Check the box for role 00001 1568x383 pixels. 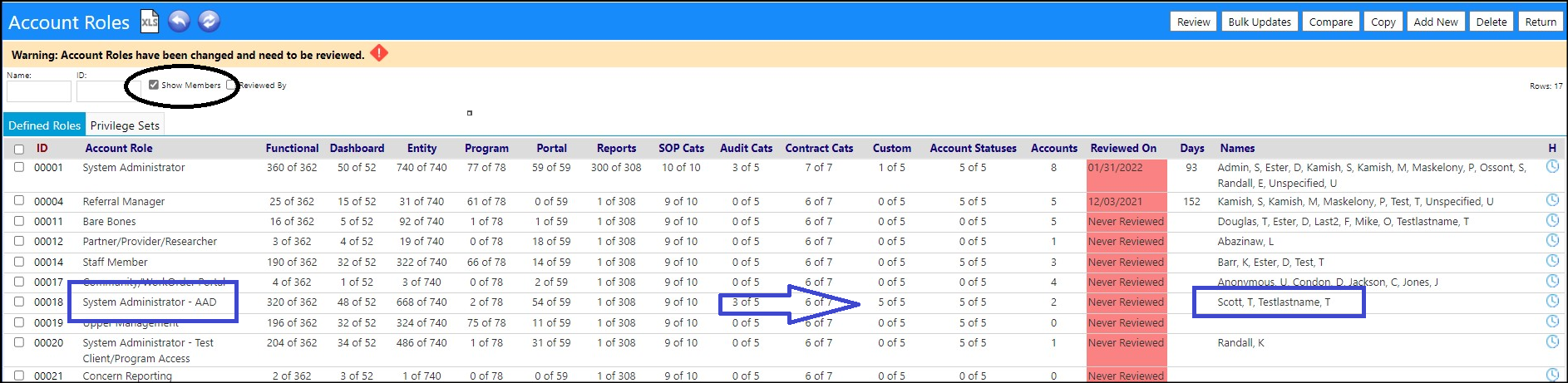click(x=19, y=167)
